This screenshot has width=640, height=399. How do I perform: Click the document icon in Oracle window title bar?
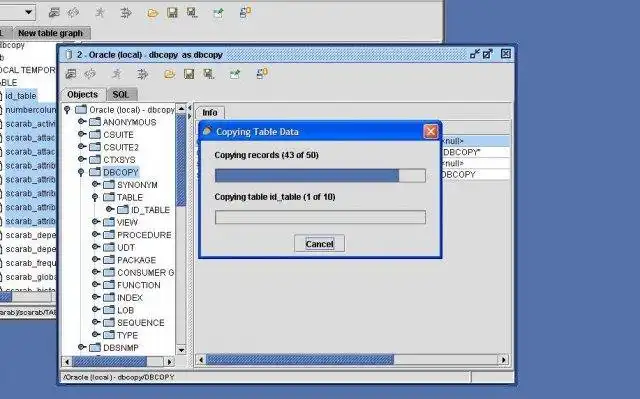pos(69,54)
